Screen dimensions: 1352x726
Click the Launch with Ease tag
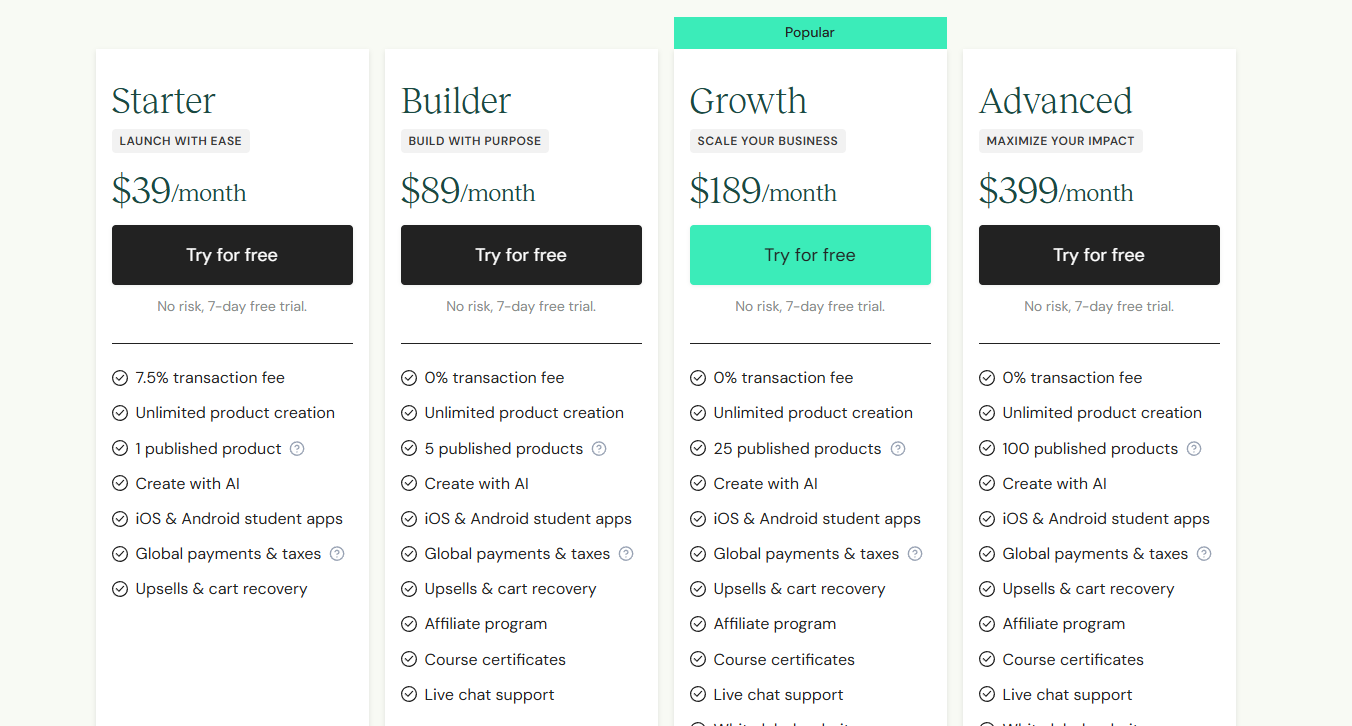coord(181,141)
